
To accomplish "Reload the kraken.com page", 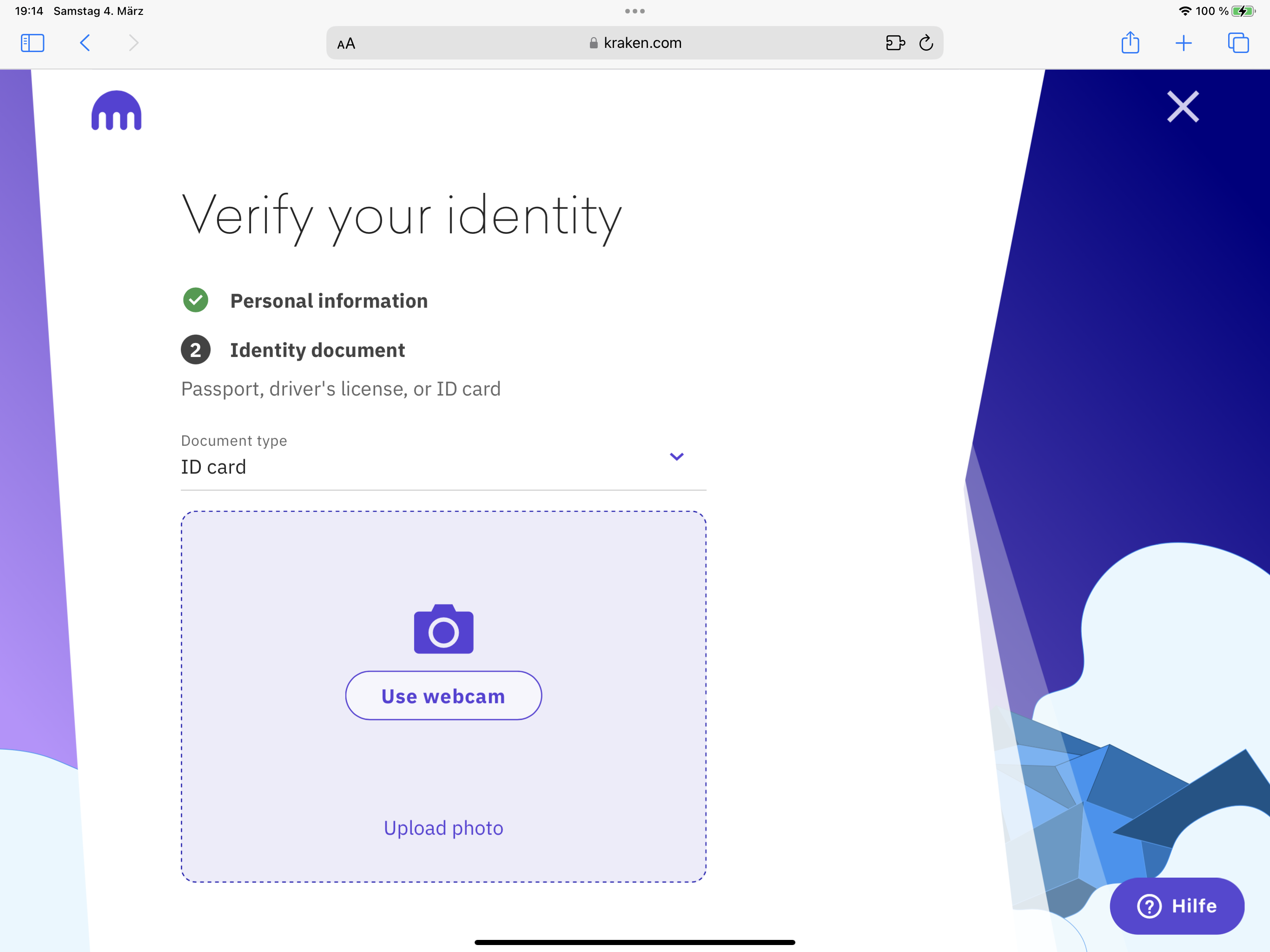I will click(926, 43).
